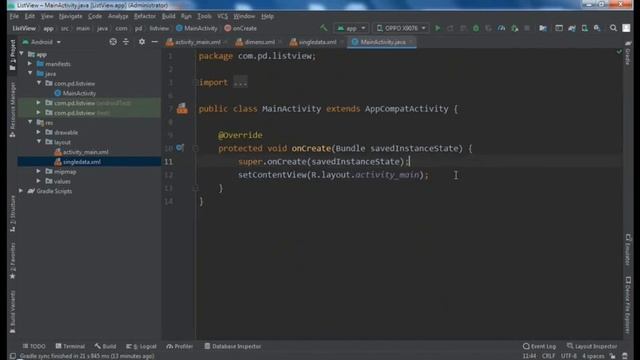The width and height of the screenshot is (640, 360).
Task: Expand Gradle Scripts node
Action: pyautogui.click(x=21, y=191)
